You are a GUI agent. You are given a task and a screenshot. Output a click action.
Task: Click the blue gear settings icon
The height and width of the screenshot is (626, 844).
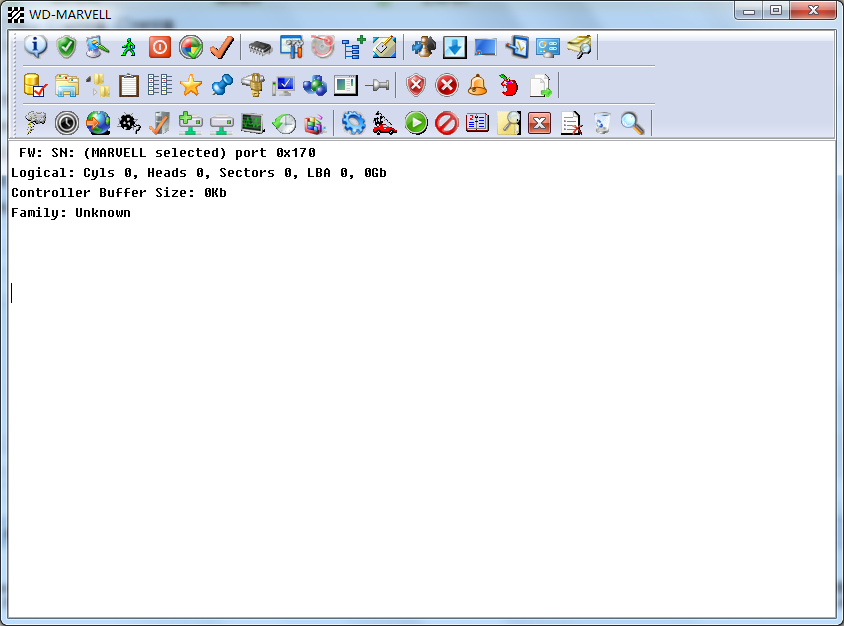(354, 123)
